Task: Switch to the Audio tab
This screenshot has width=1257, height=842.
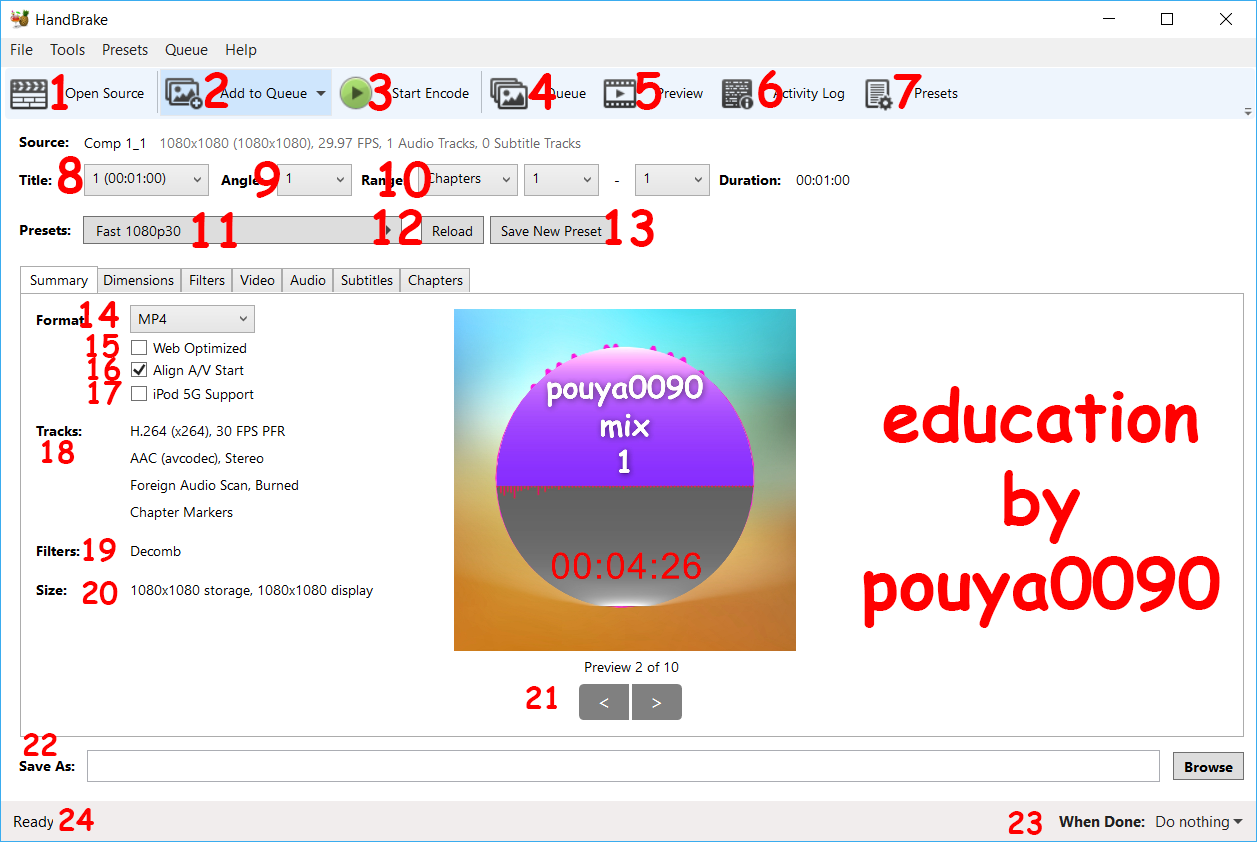Action: 308,280
